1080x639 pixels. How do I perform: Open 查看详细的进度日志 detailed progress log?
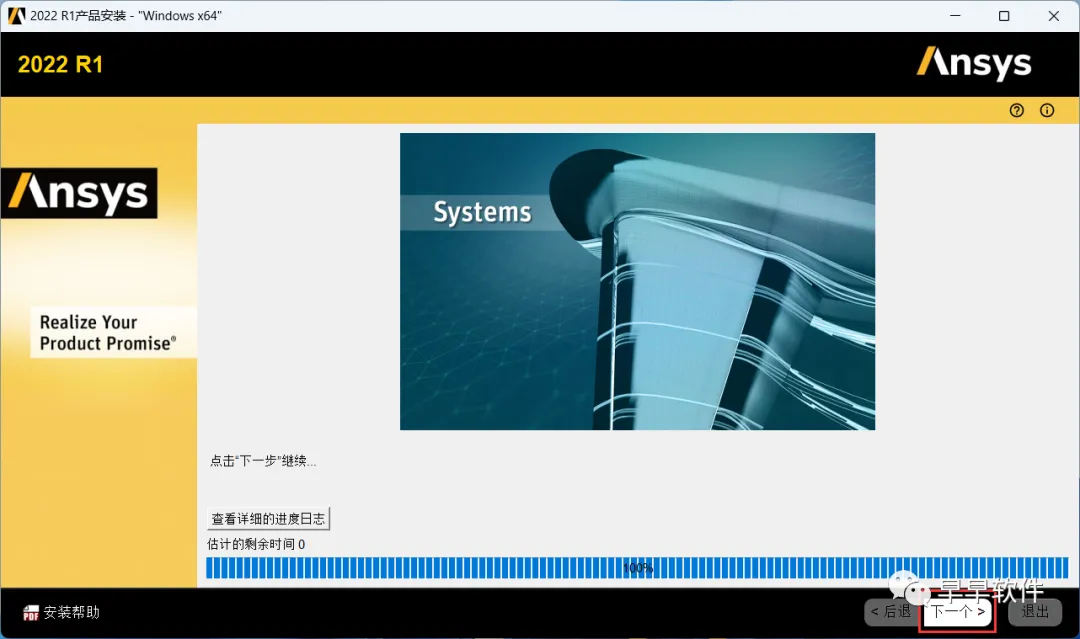pyautogui.click(x=268, y=518)
